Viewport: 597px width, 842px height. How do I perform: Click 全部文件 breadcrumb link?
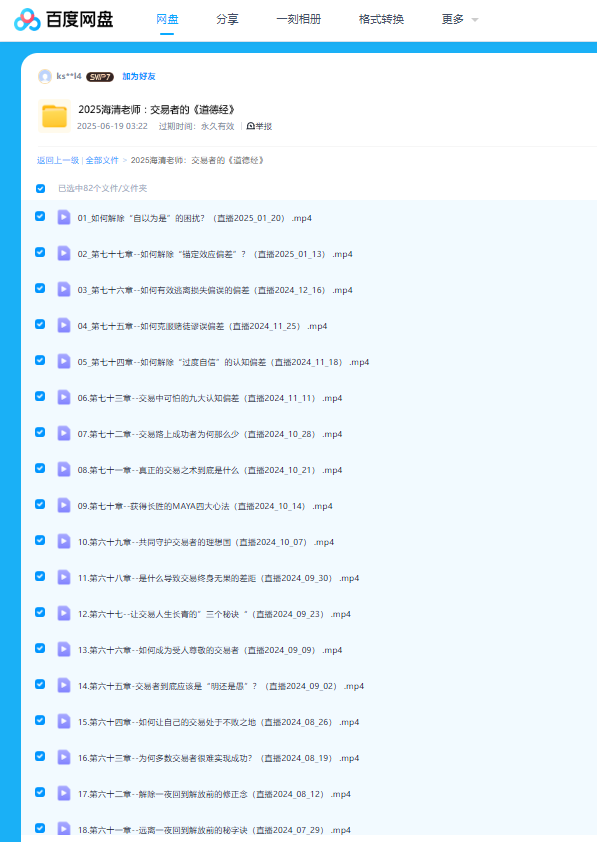pyautogui.click(x=102, y=160)
